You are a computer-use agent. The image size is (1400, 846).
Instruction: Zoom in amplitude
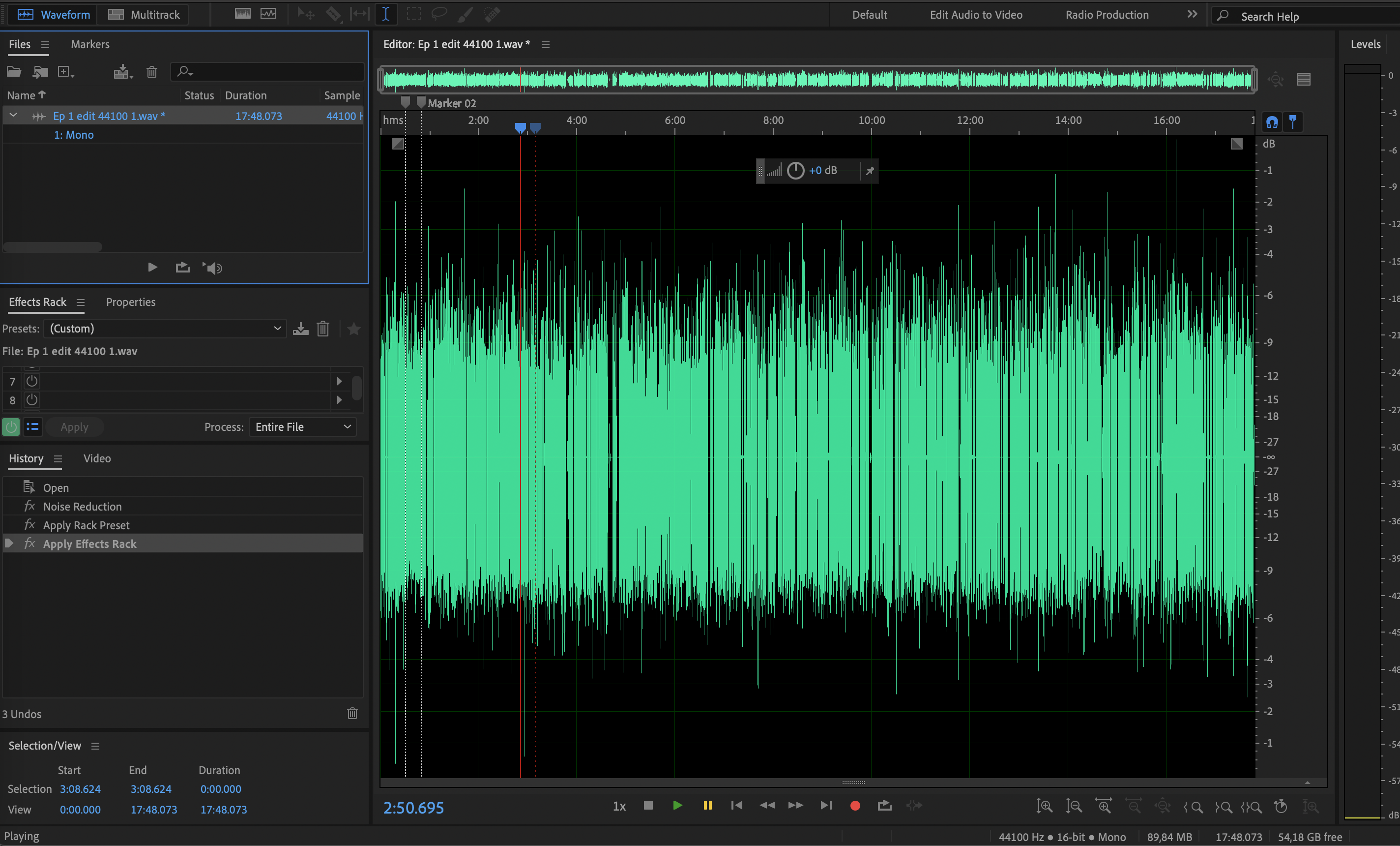click(1044, 806)
